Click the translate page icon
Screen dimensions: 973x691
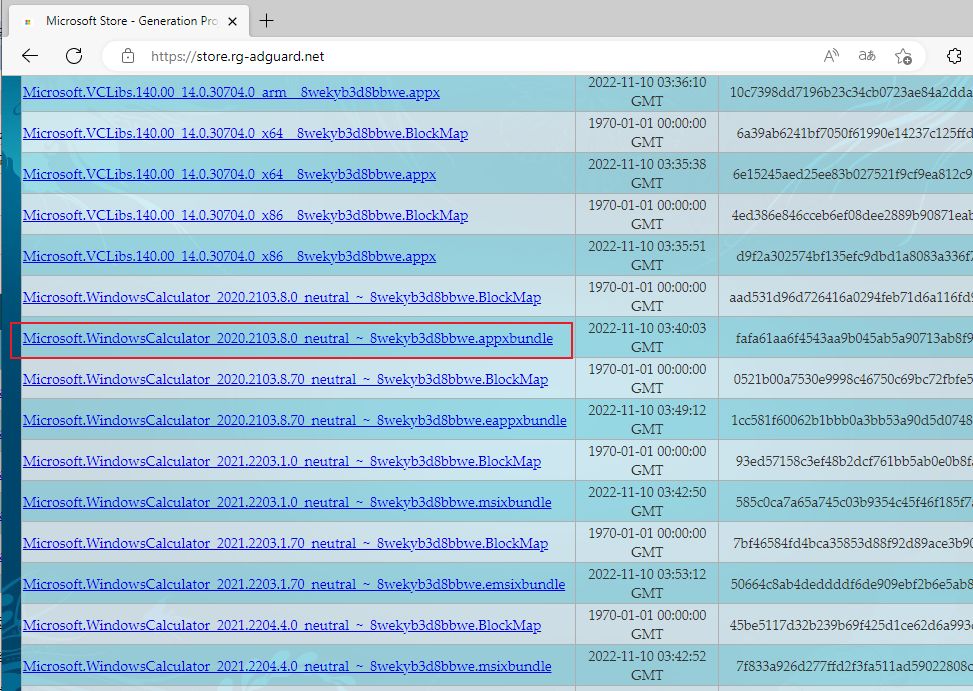[x=867, y=56]
